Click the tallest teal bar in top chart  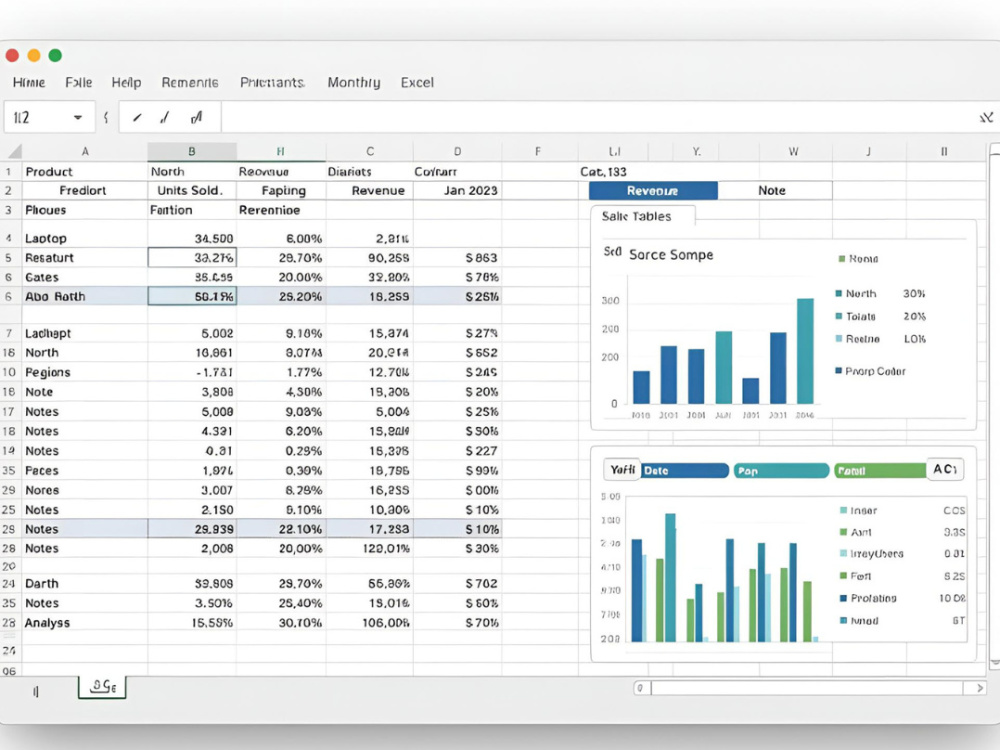(x=805, y=351)
